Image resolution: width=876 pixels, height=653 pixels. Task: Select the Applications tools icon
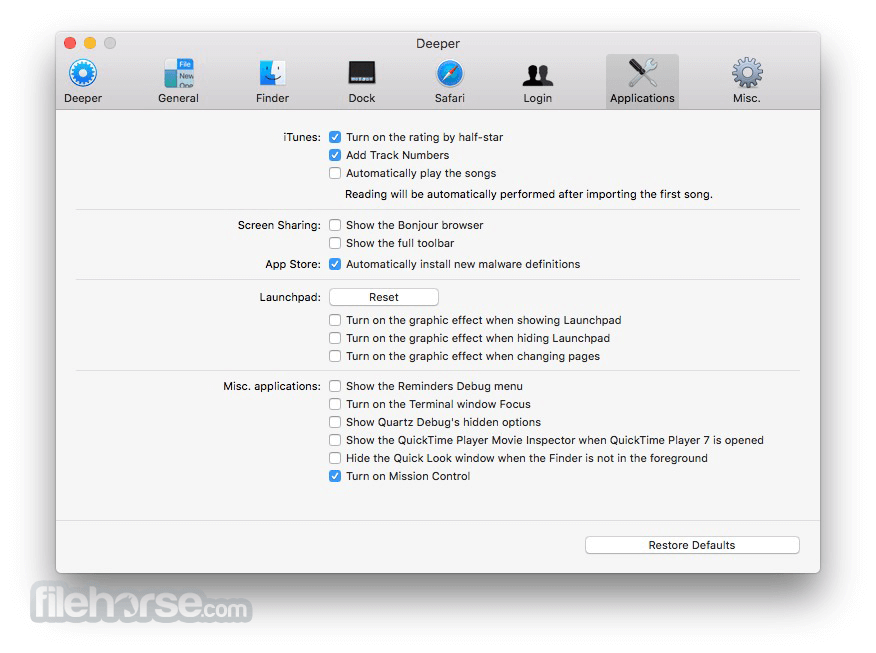(642, 81)
